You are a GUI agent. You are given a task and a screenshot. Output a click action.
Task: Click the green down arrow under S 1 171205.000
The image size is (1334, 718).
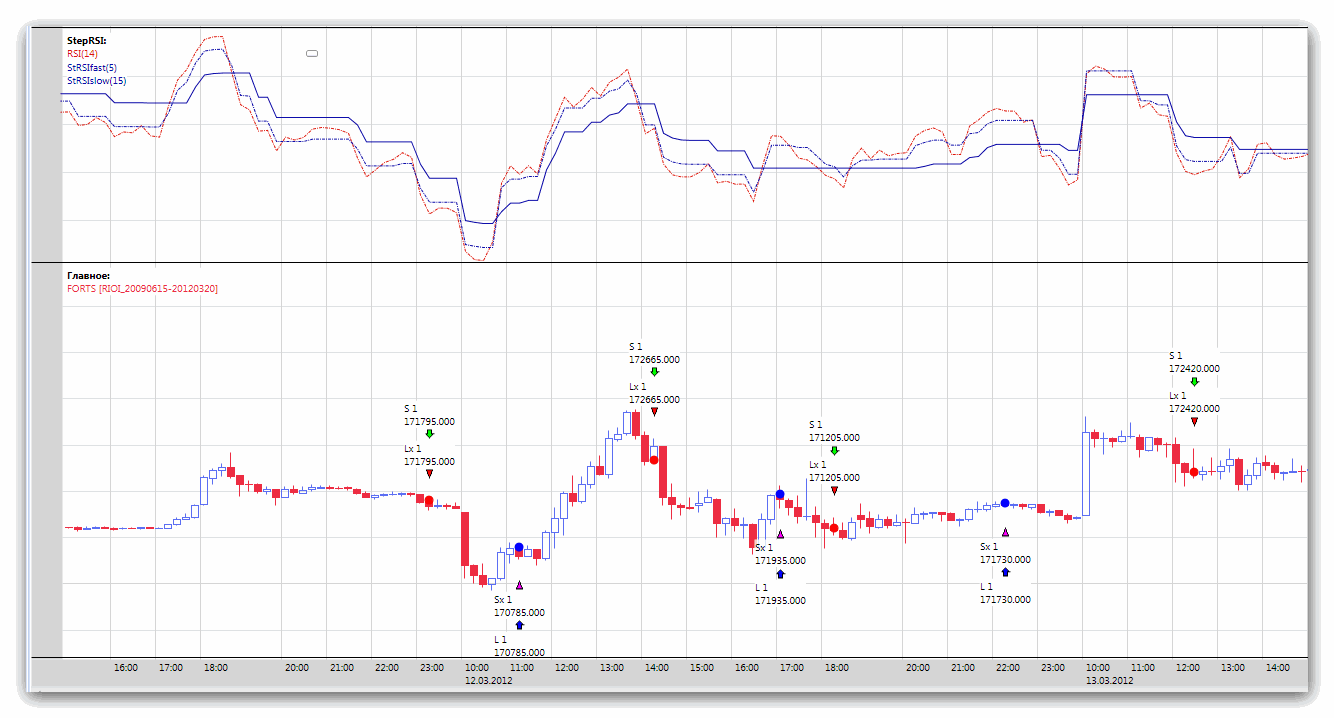coord(834,451)
